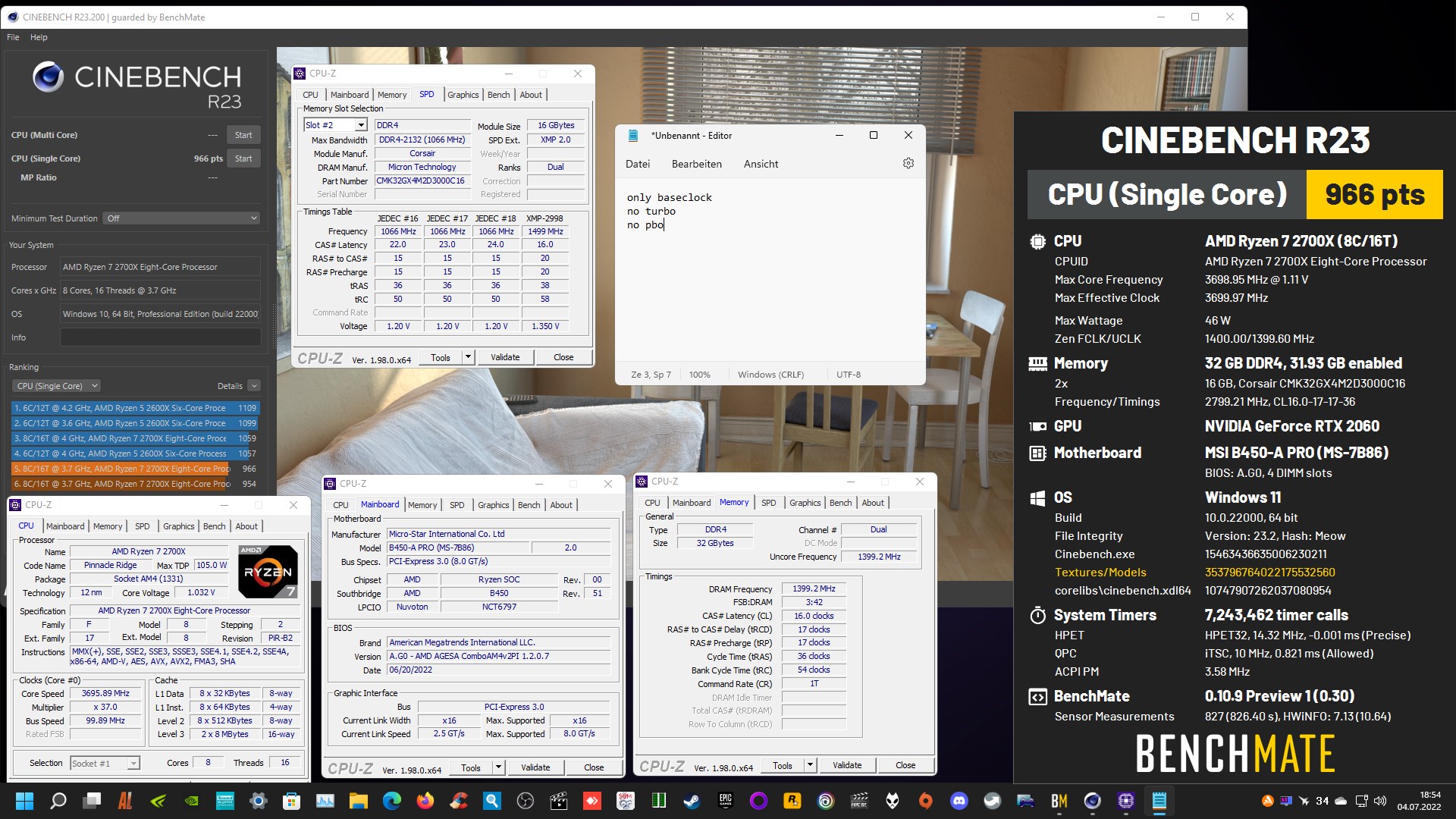Open Tools dropdown arrow in Mainboard window
1456x819 pixels.
[498, 767]
